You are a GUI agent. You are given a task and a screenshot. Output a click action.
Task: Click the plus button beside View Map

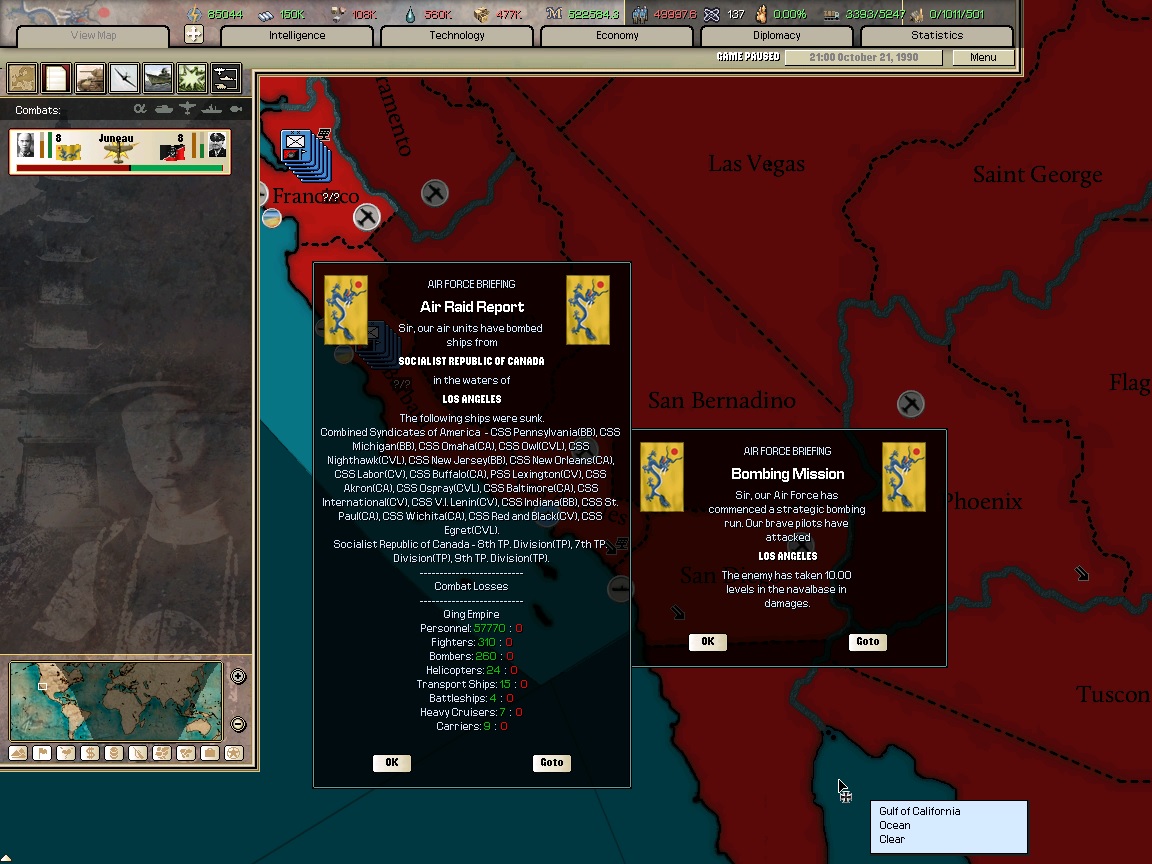point(194,34)
